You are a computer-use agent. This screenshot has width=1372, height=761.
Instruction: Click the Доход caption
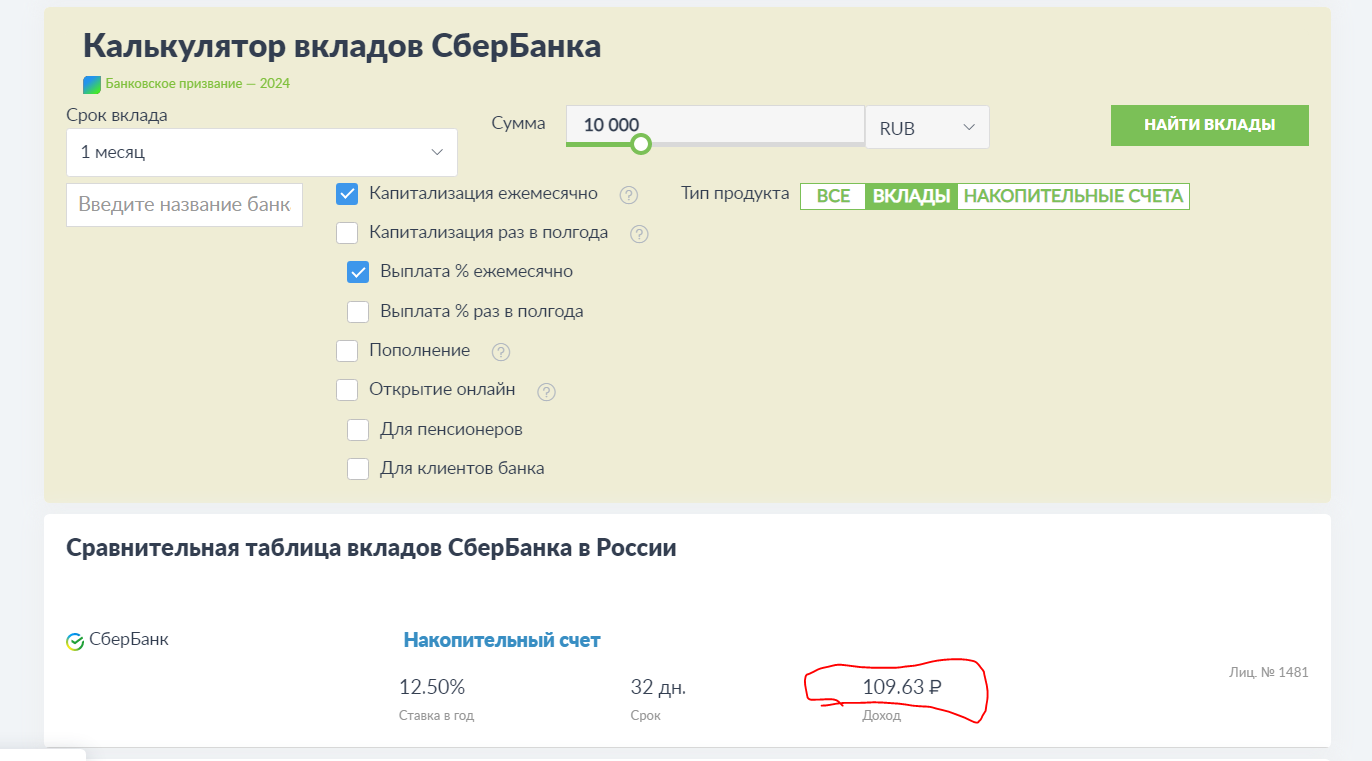click(881, 716)
